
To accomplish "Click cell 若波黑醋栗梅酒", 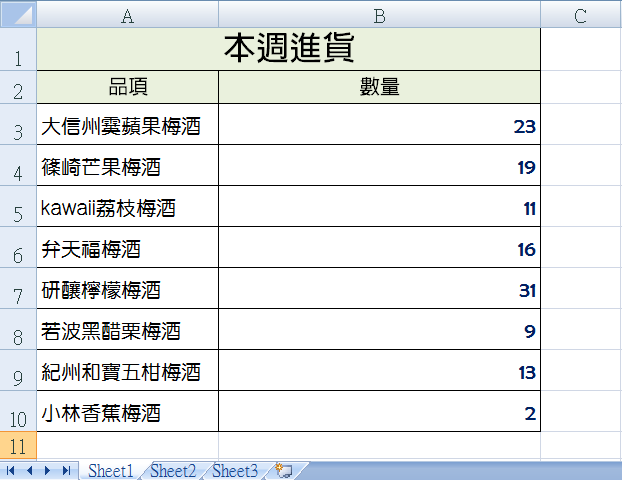I will 127,329.
